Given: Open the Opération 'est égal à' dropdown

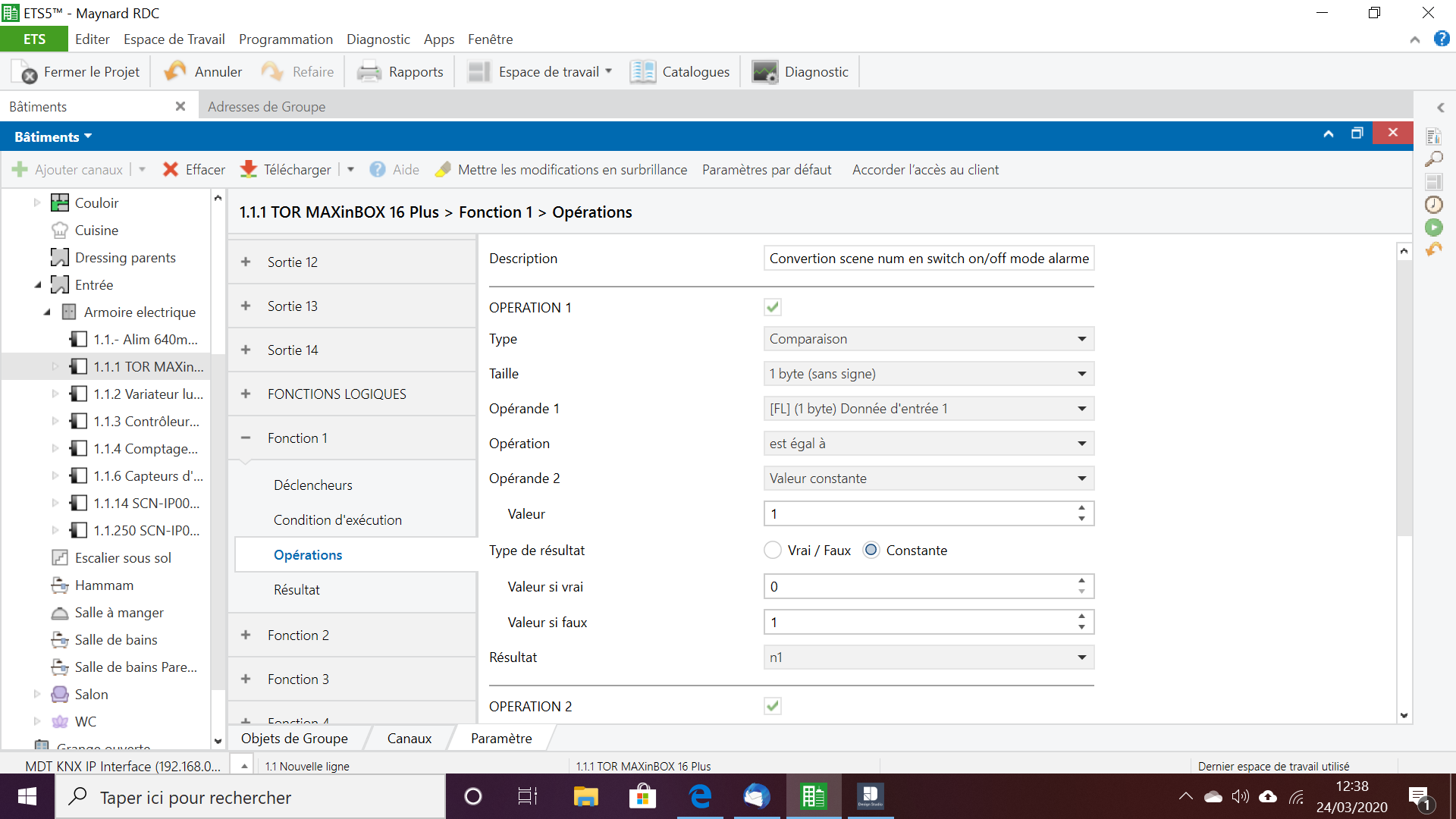Looking at the screenshot, I should (928, 444).
